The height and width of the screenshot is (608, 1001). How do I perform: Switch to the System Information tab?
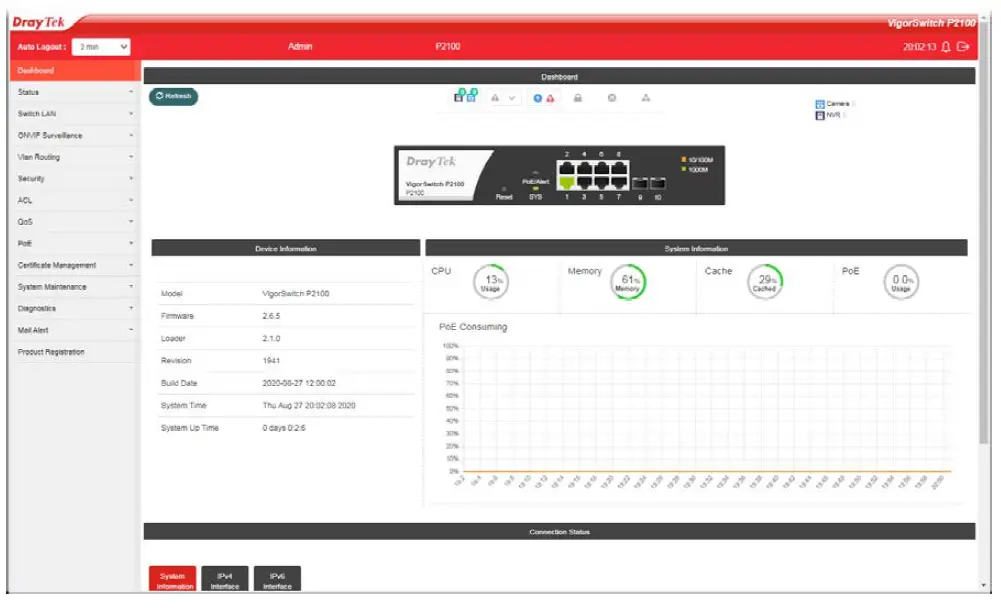coord(172,580)
